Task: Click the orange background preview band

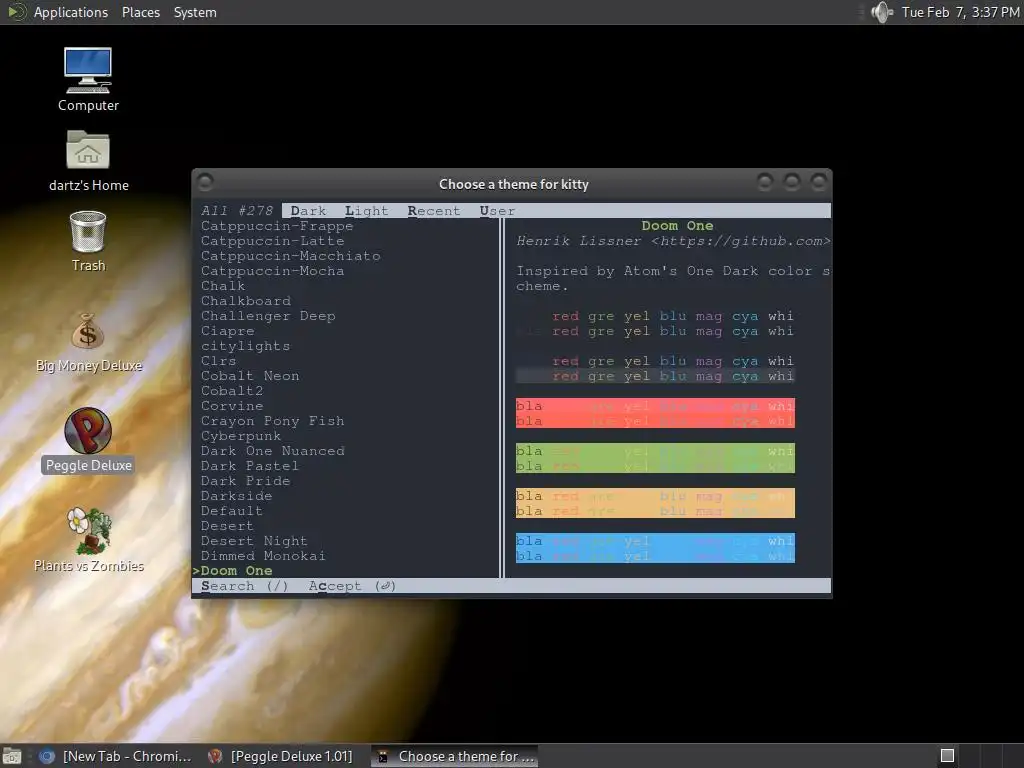Action: 655,504
